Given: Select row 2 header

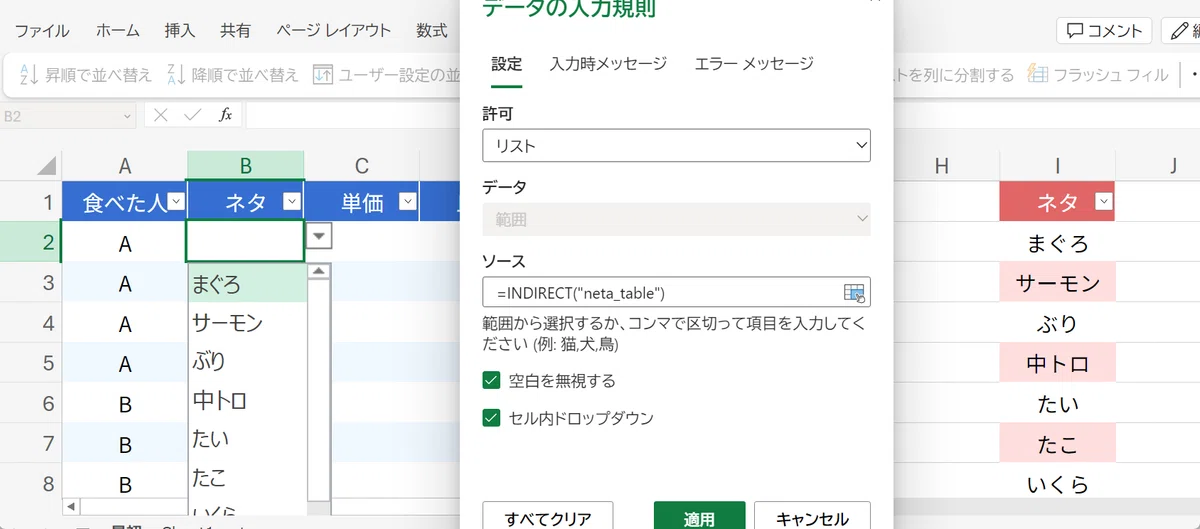Looking at the screenshot, I should [x=31, y=243].
